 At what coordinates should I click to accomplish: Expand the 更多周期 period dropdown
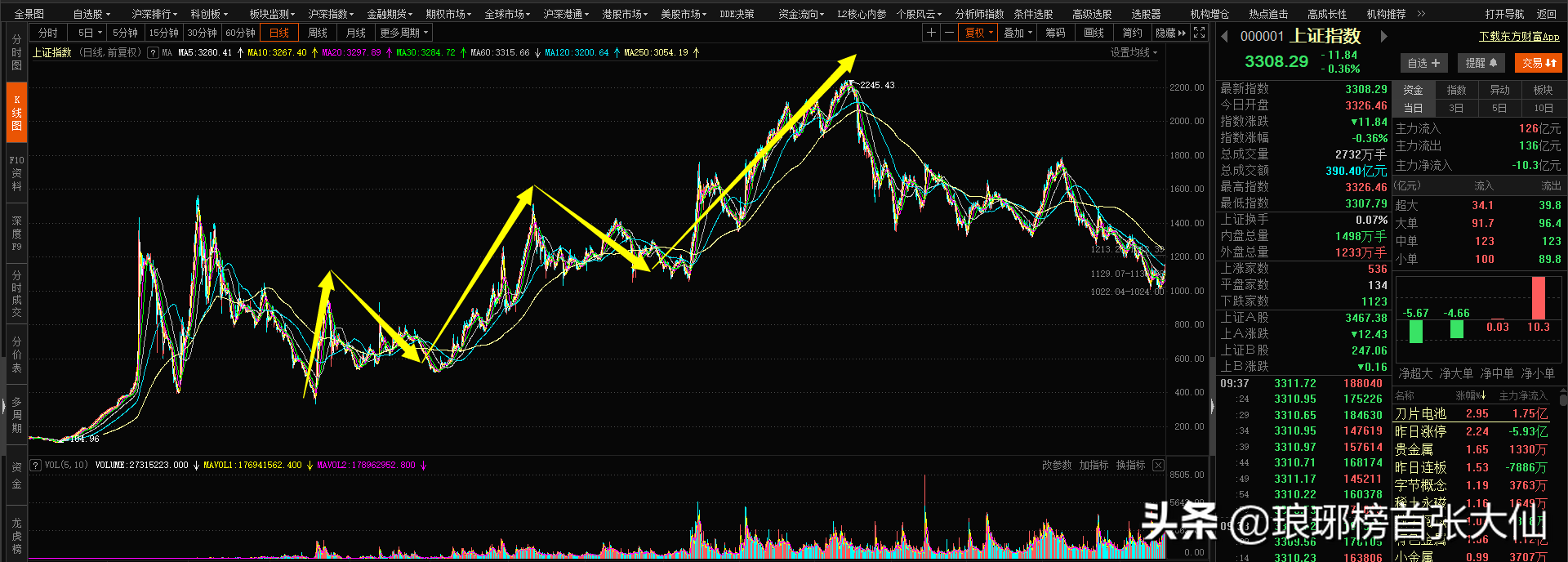pos(404,33)
